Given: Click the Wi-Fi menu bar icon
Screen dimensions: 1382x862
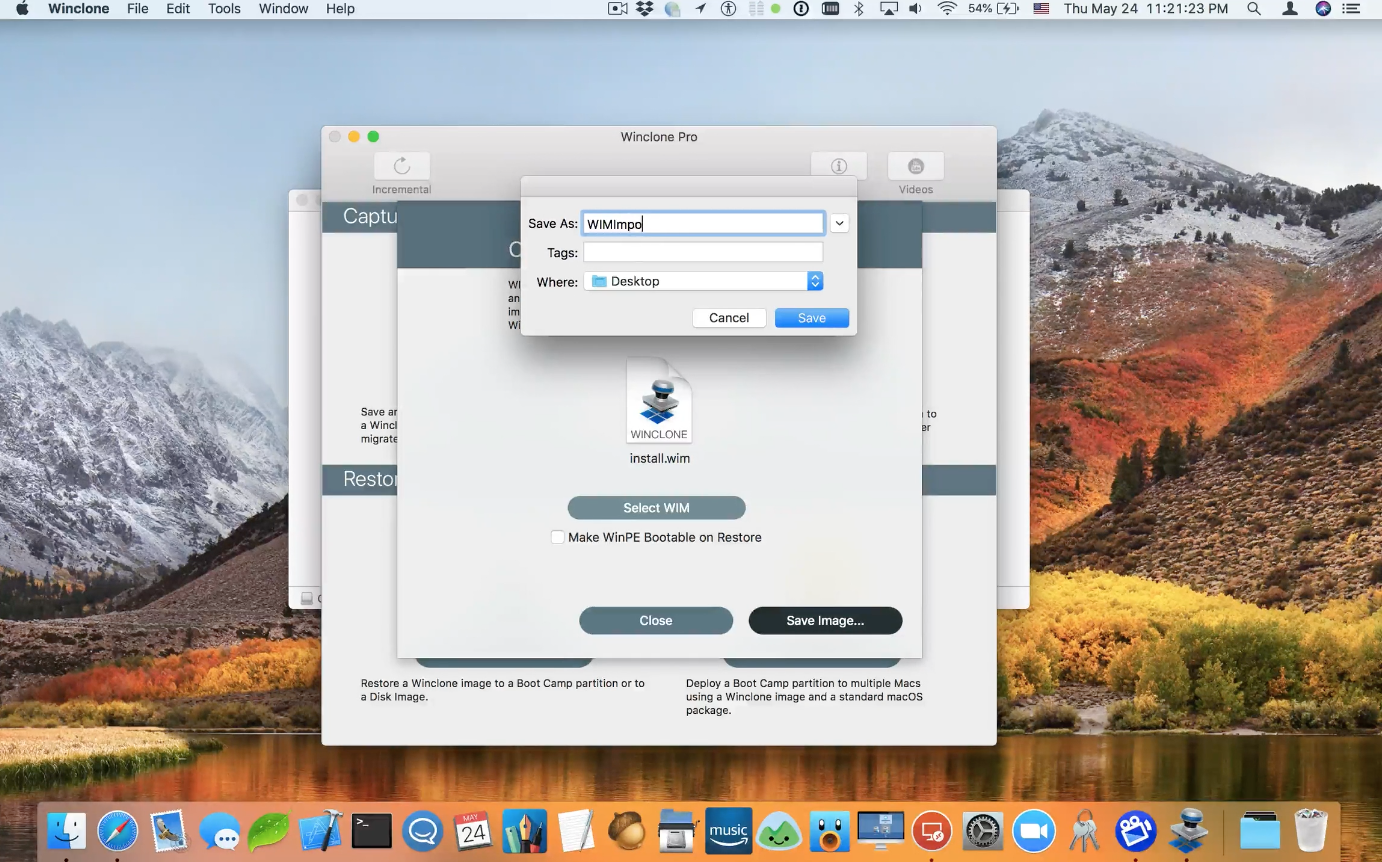Looking at the screenshot, I should tap(946, 9).
